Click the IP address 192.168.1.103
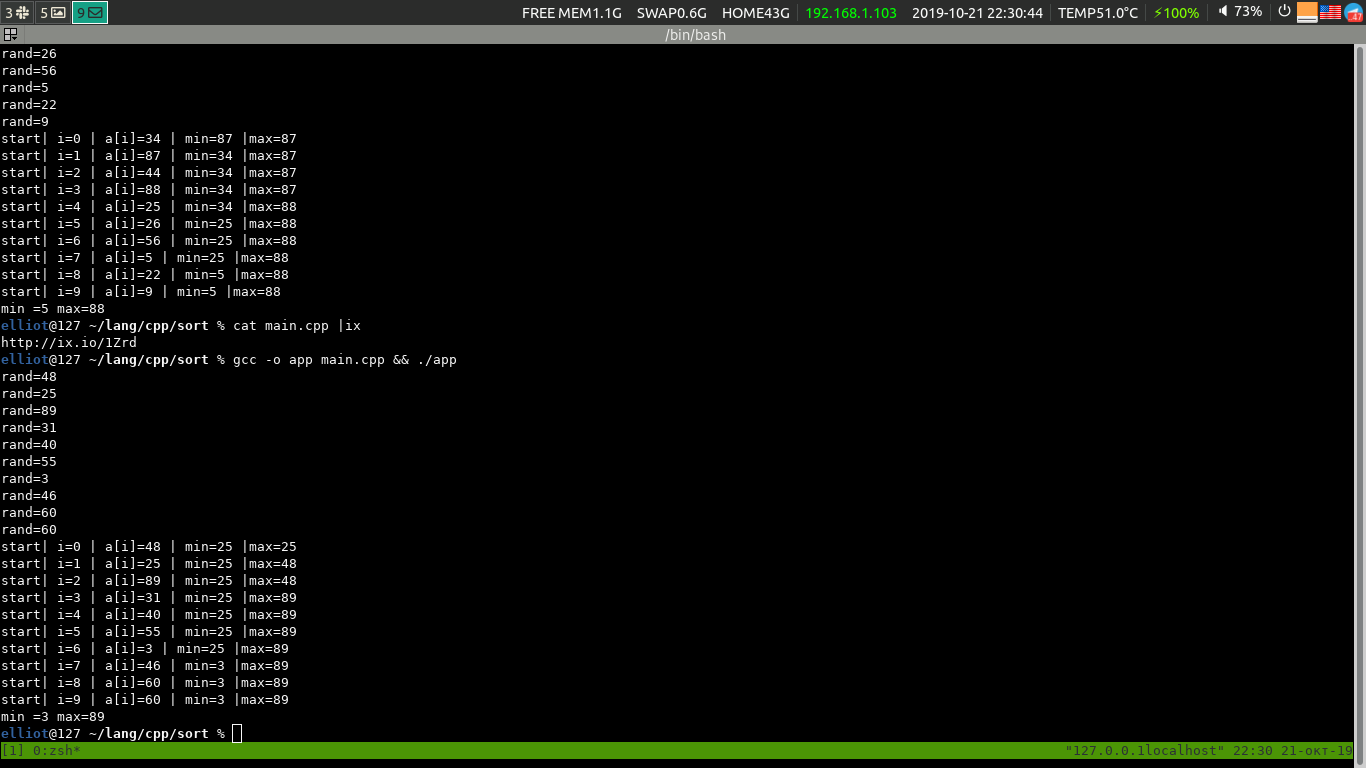 click(x=851, y=13)
